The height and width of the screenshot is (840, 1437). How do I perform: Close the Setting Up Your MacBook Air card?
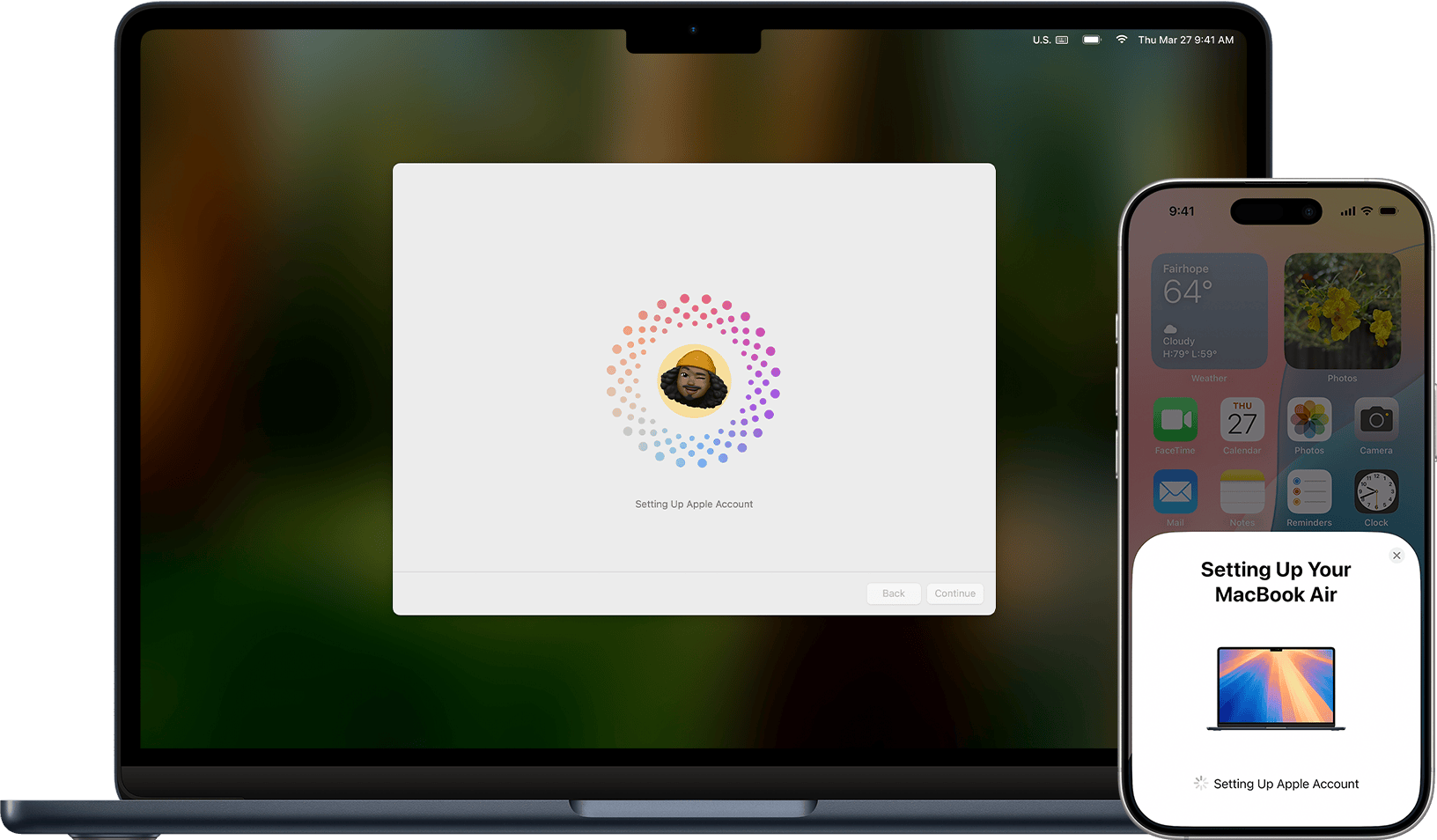pos(1396,556)
